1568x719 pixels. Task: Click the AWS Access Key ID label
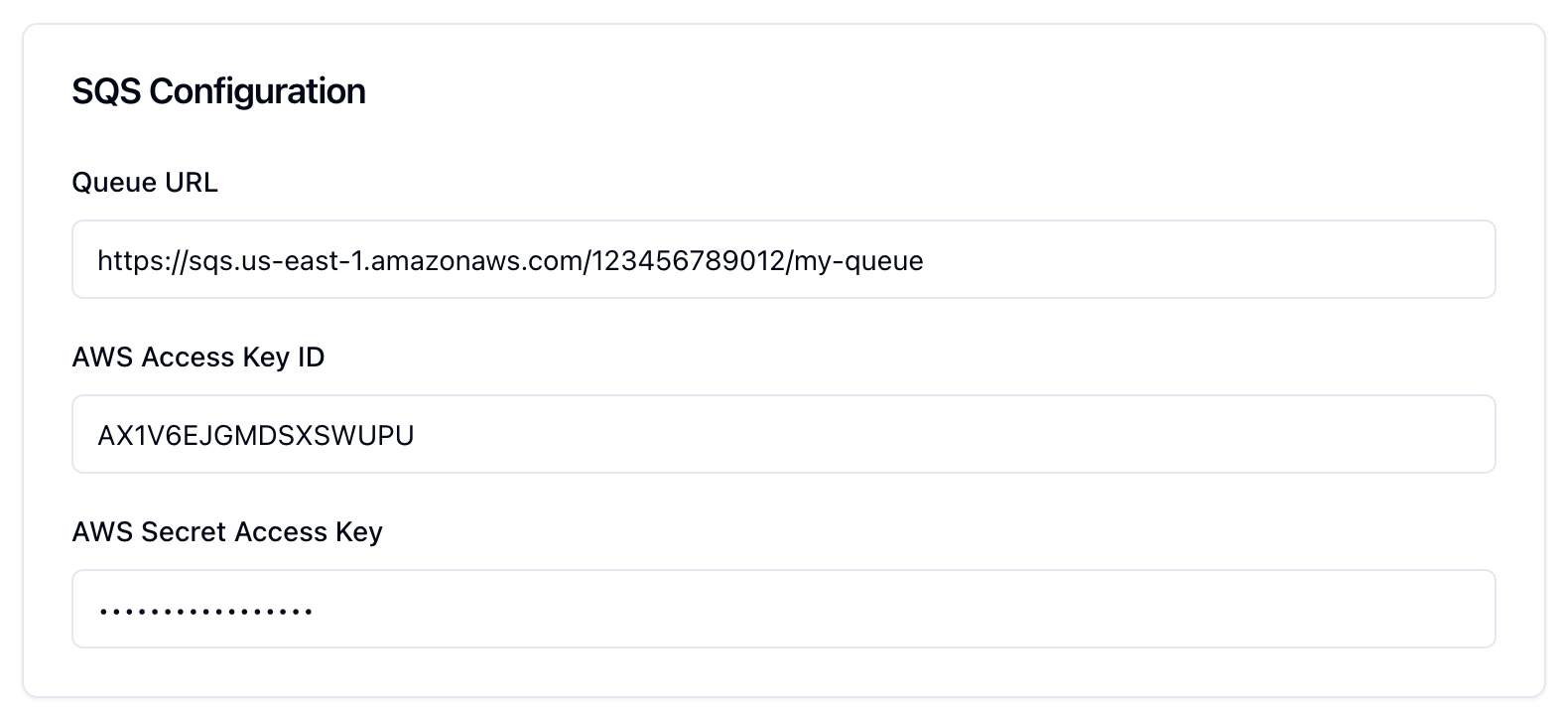(198, 357)
